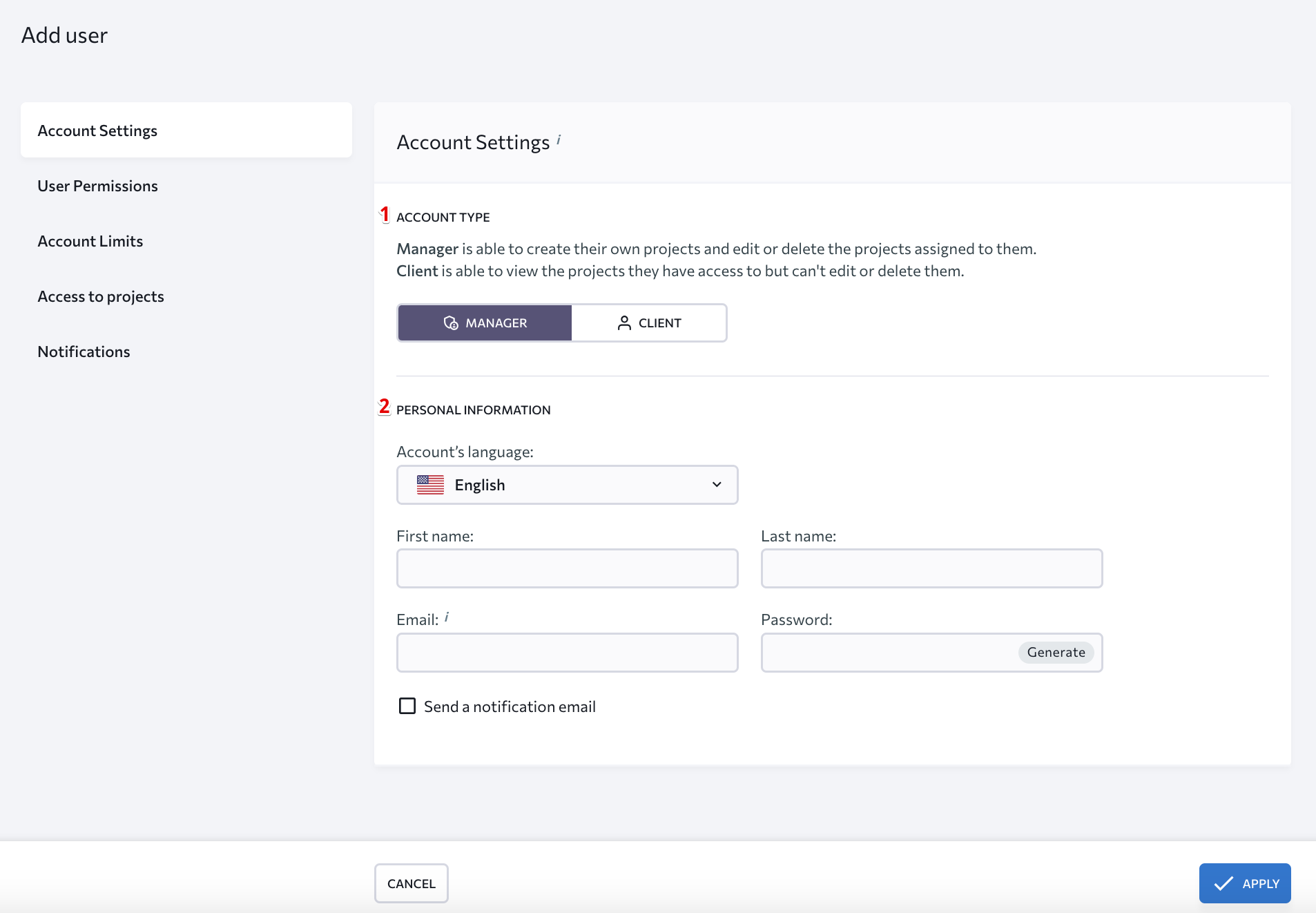
Task: Click the info icon beside Account Settings heading
Action: (x=559, y=140)
